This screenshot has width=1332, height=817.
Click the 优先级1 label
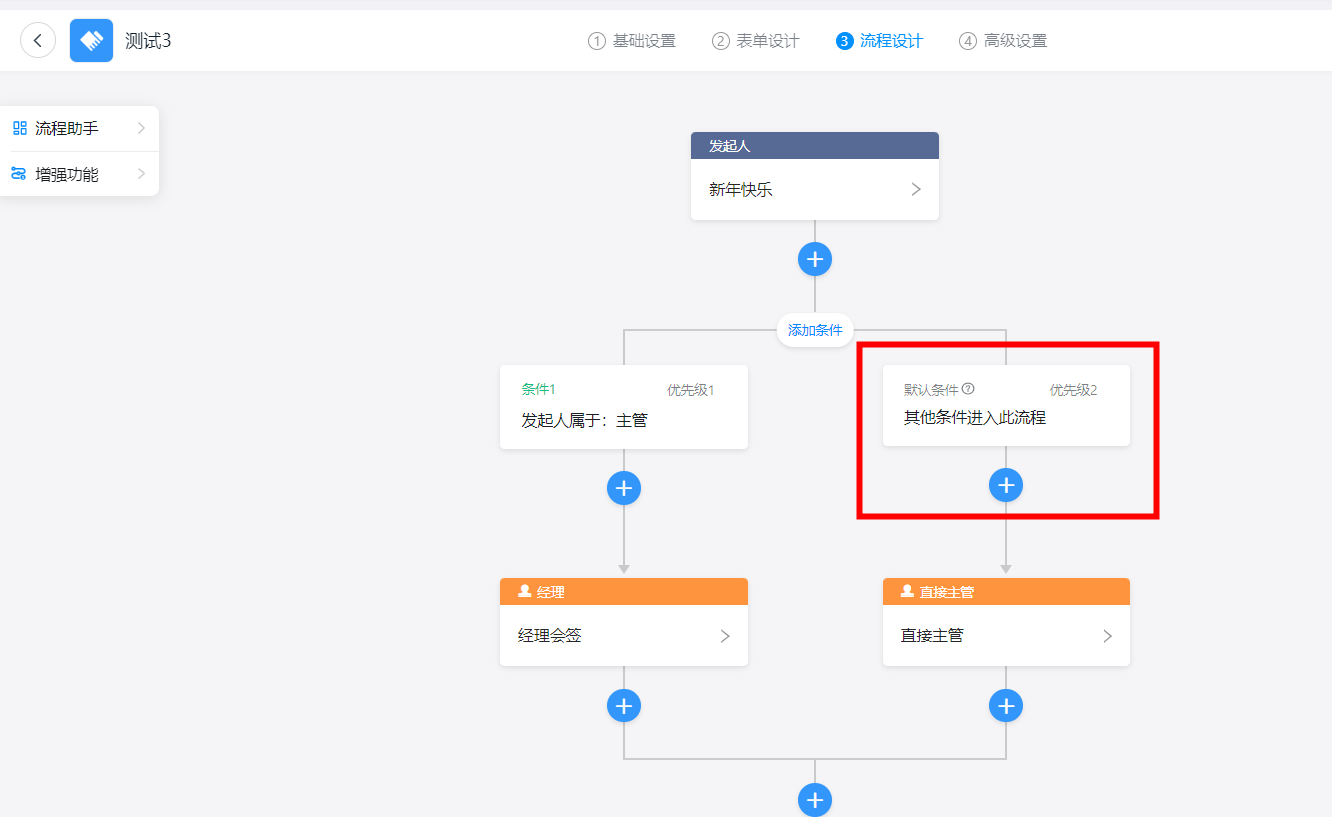point(691,390)
